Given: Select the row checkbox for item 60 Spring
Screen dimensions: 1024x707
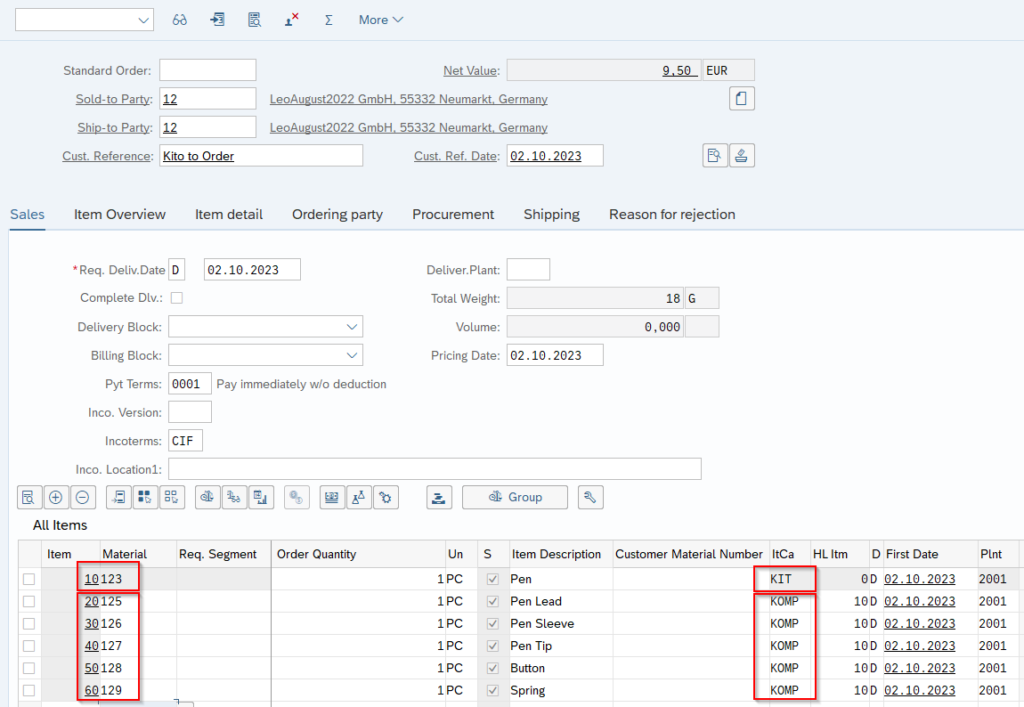Looking at the screenshot, I should (29, 690).
